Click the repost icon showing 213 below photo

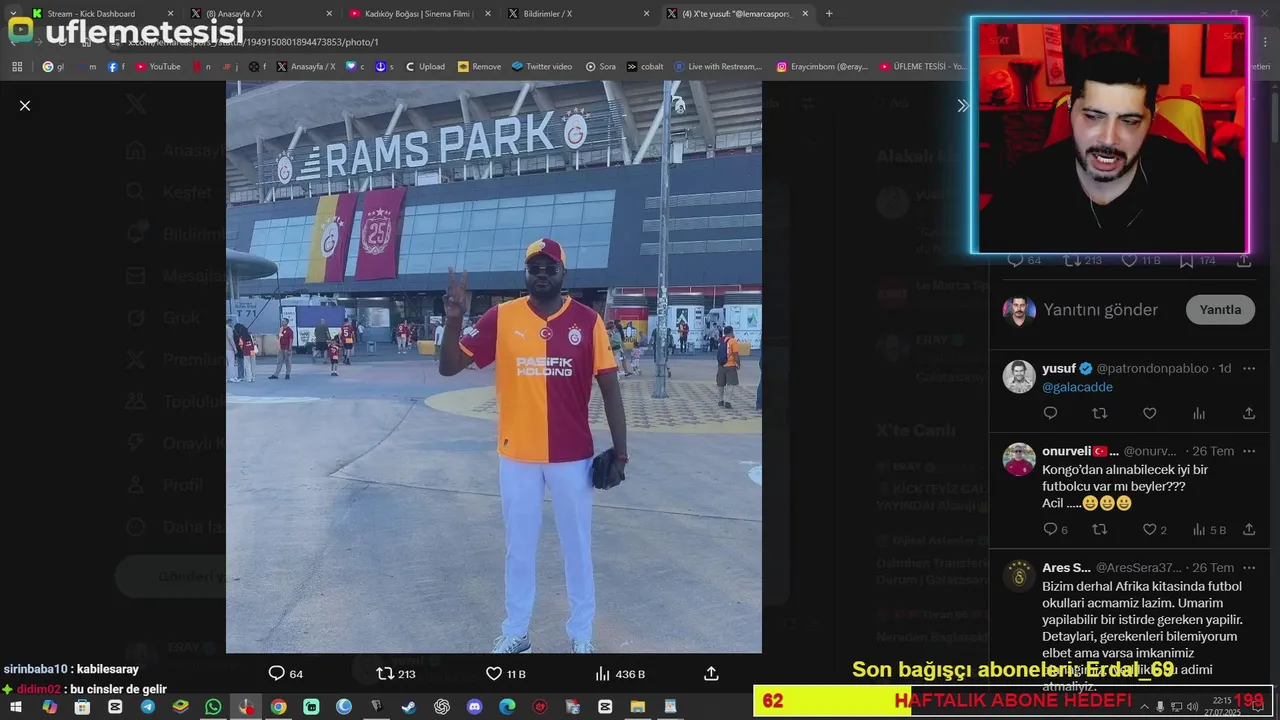coord(385,674)
